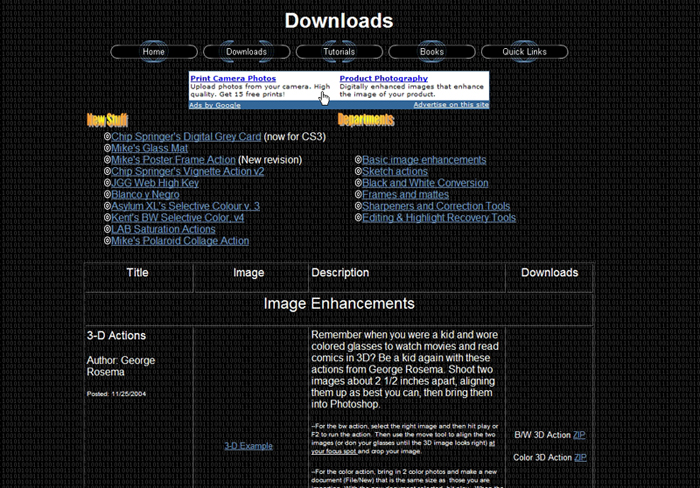Open the Product Photography ad link
700x488 pixels.
click(383, 78)
